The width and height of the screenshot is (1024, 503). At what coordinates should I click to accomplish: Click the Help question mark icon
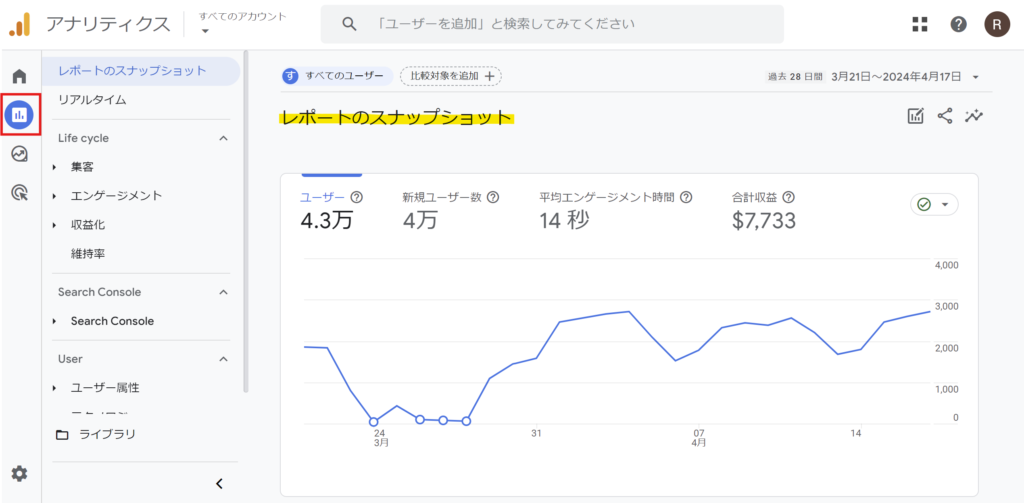pos(958,24)
